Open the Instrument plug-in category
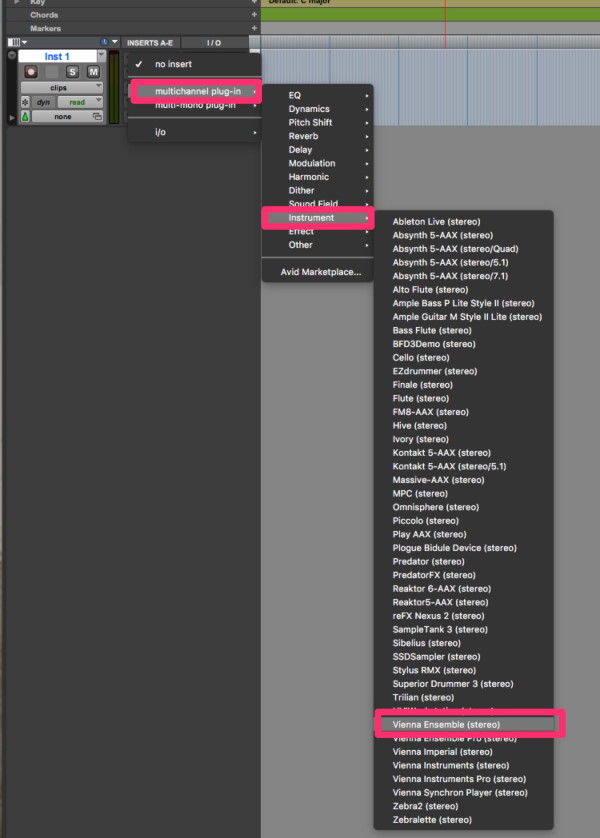This screenshot has height=838, width=600. pos(317,218)
